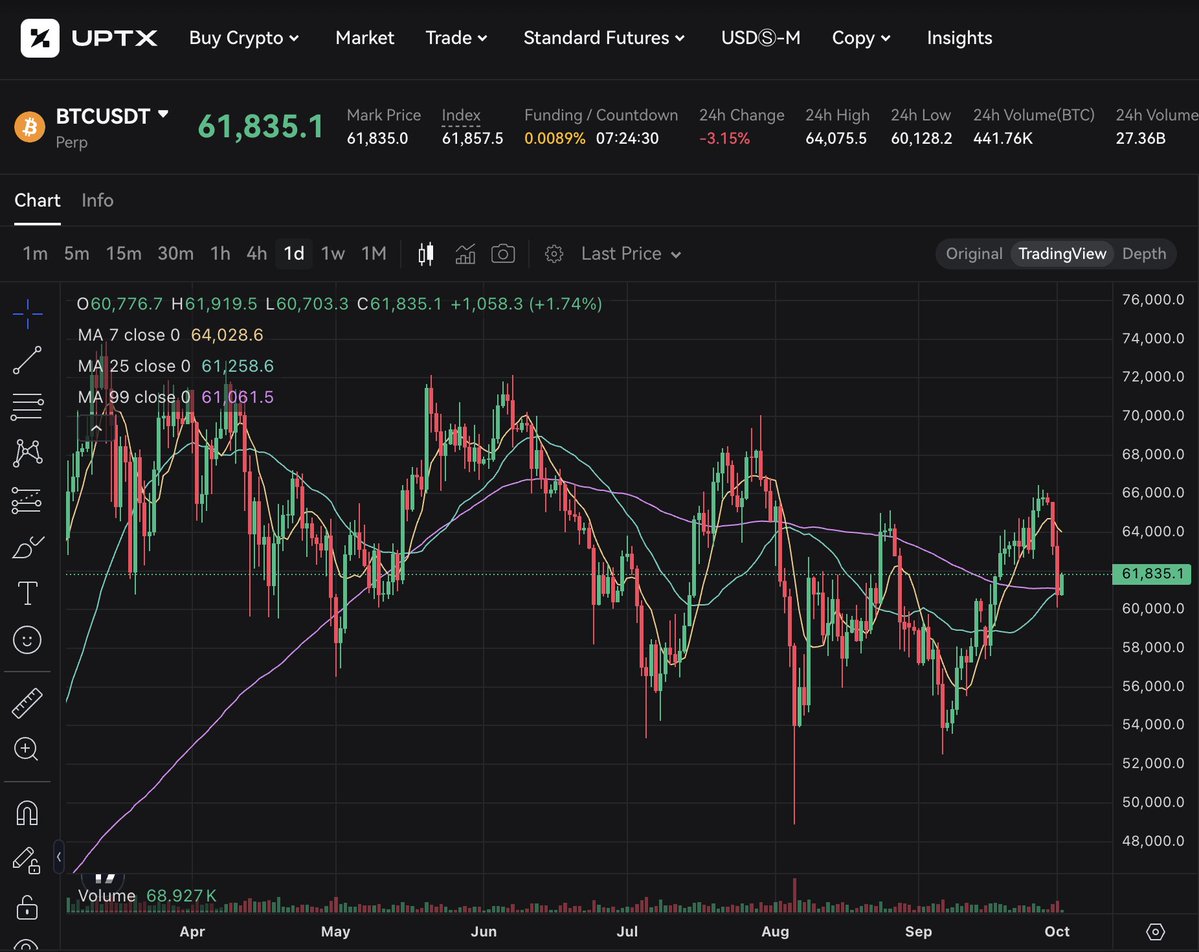Enable the magnet snapping tool
The width and height of the screenshot is (1199, 952).
pyautogui.click(x=27, y=812)
